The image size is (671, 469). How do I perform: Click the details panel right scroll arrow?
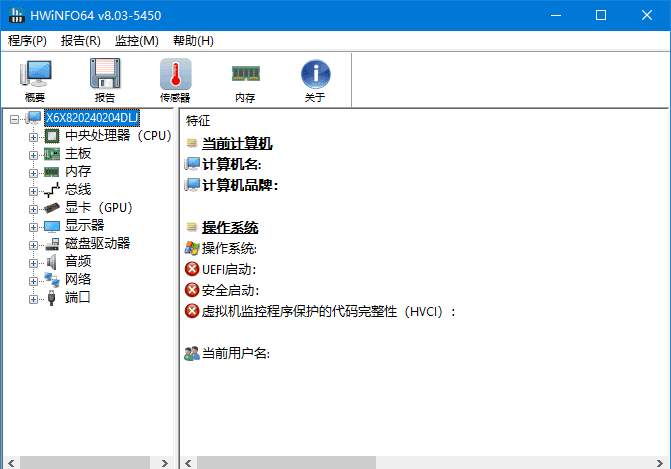point(659,463)
